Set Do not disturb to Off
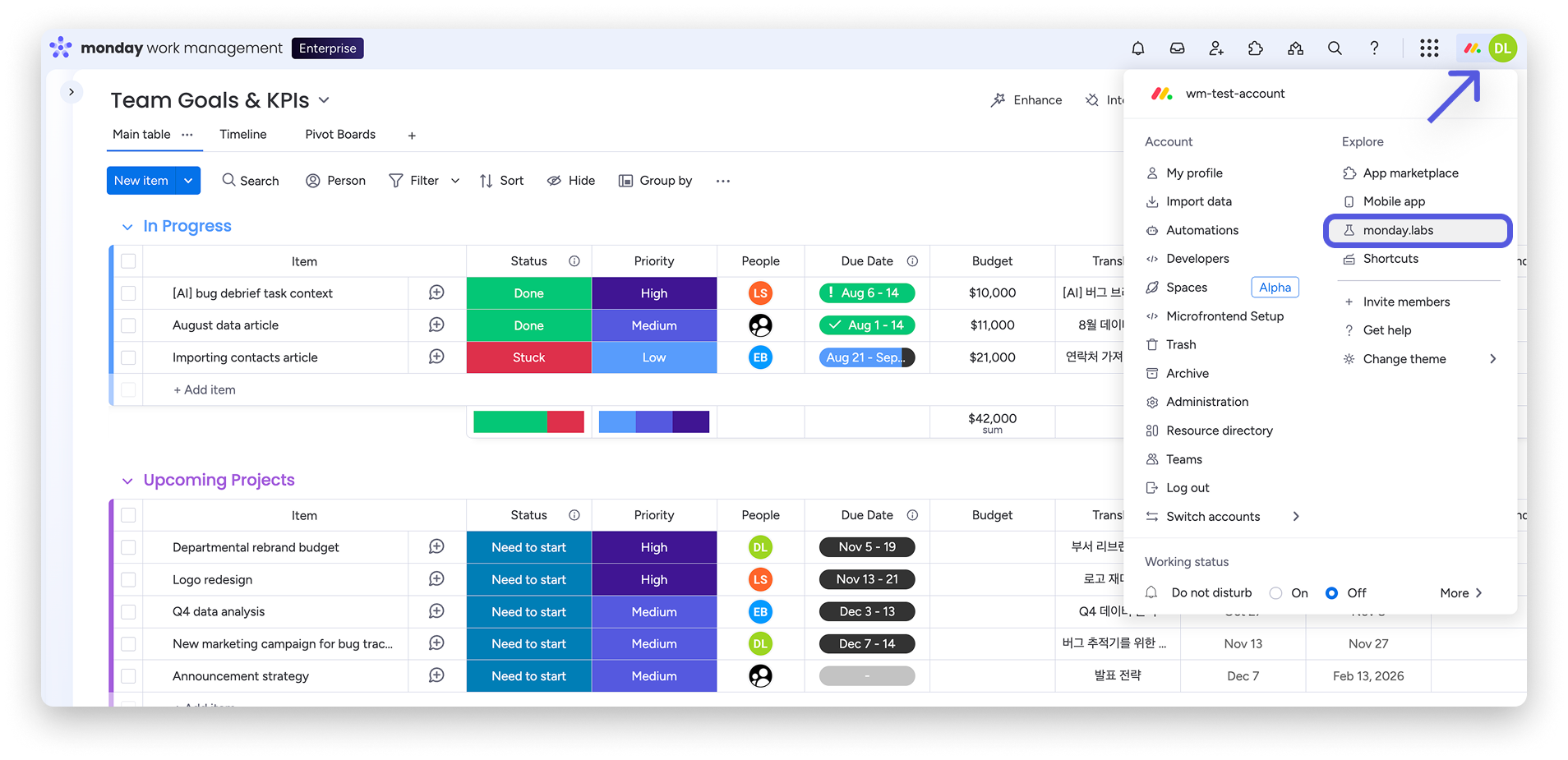This screenshot has width=1568, height=760. (1331, 593)
